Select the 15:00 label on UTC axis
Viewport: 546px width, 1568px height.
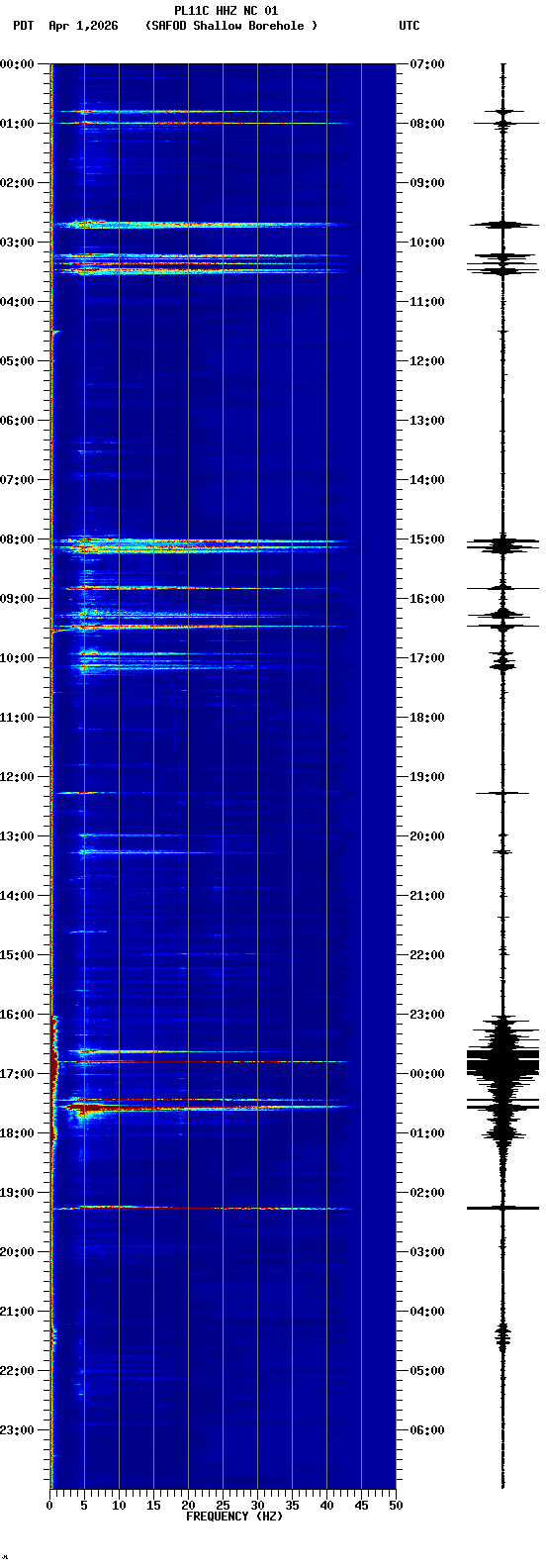[x=427, y=539]
